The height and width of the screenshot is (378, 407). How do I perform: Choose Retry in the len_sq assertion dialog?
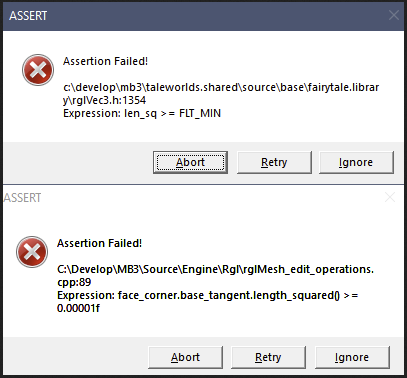coord(274,162)
